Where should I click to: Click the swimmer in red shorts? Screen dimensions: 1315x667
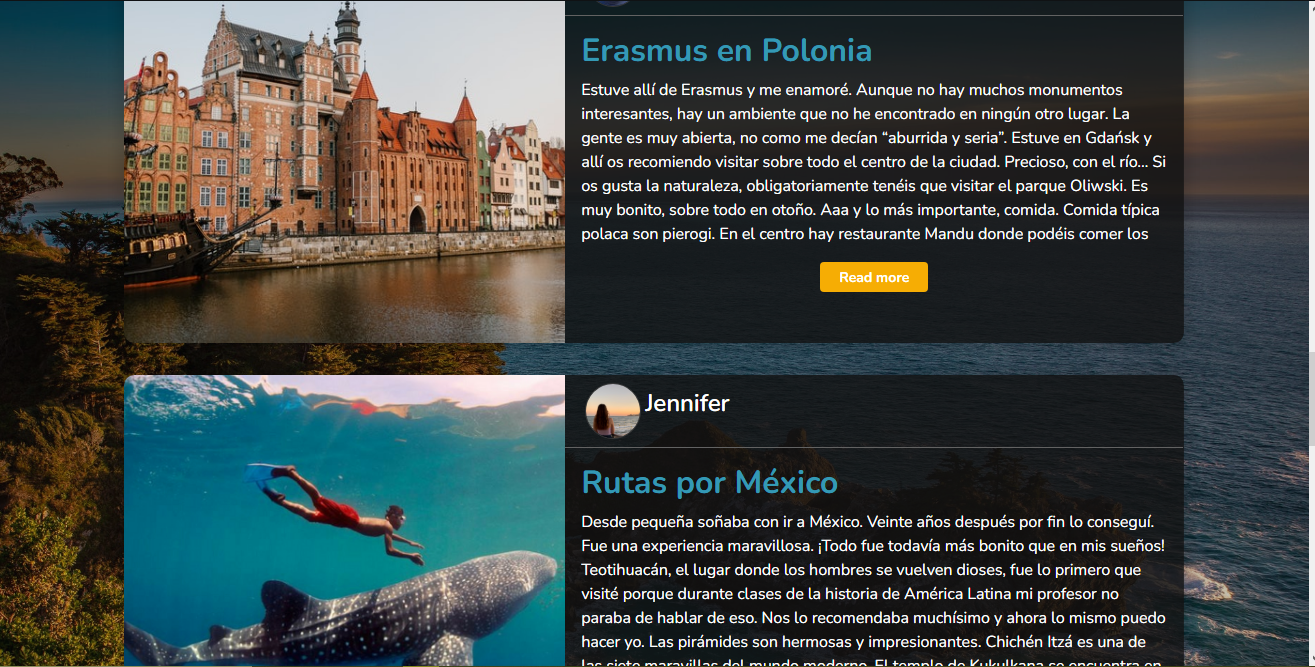pyautogui.click(x=336, y=512)
